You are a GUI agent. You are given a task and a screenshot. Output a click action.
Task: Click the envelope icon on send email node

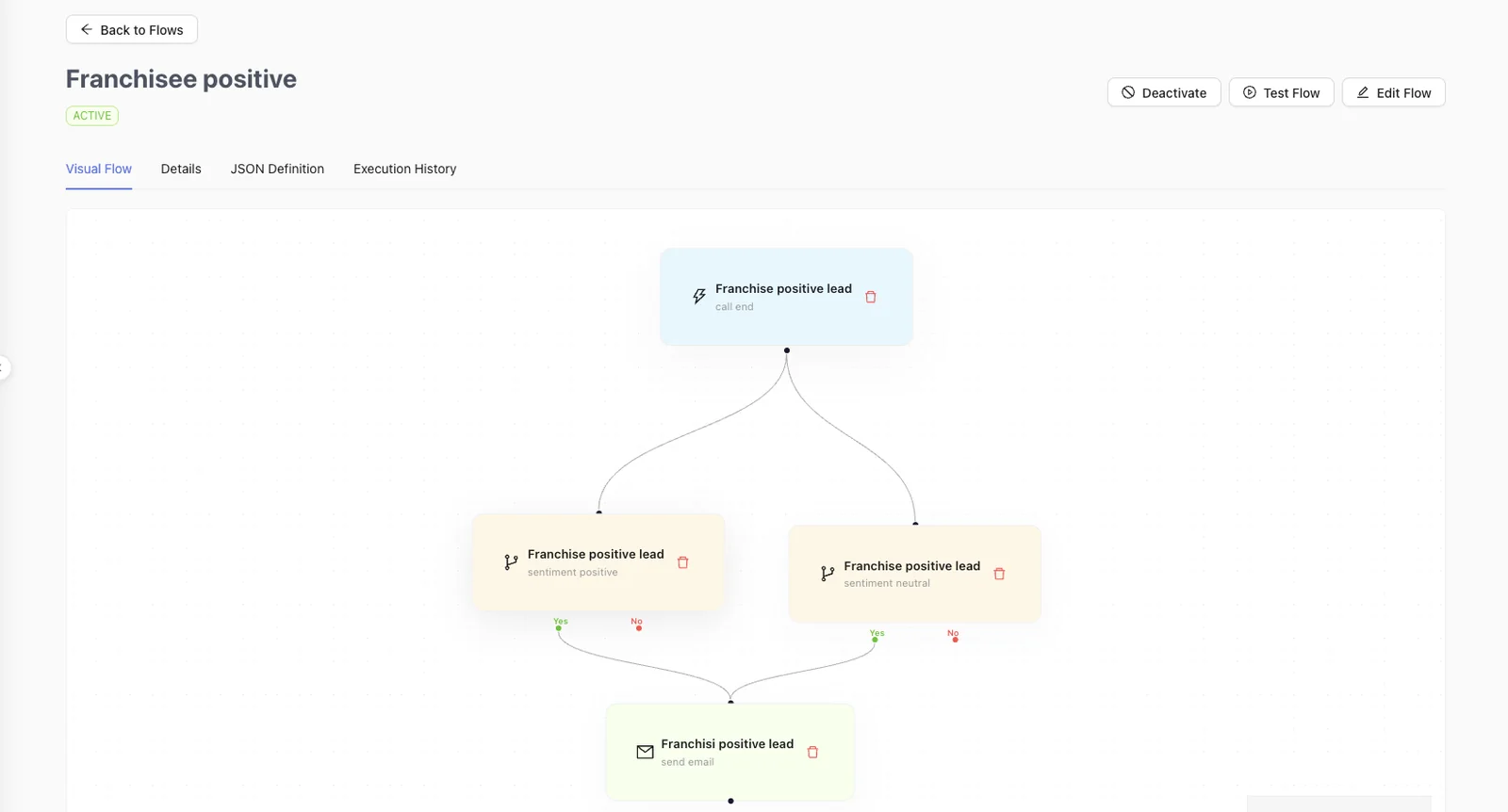645,752
